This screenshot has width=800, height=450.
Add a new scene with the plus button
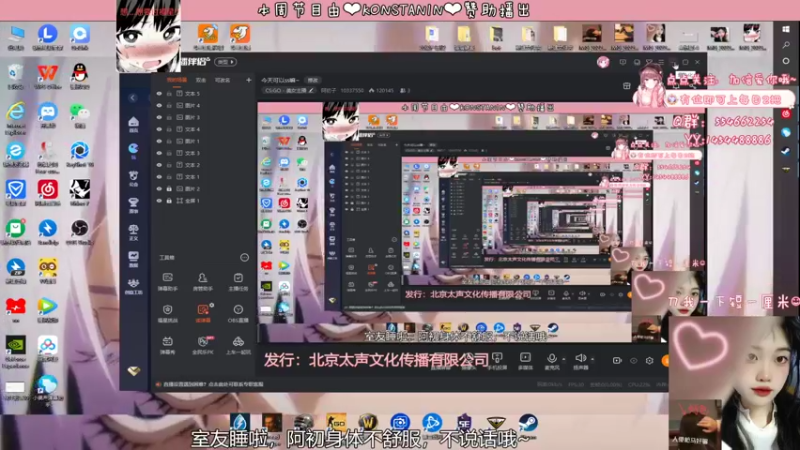tap(248, 80)
